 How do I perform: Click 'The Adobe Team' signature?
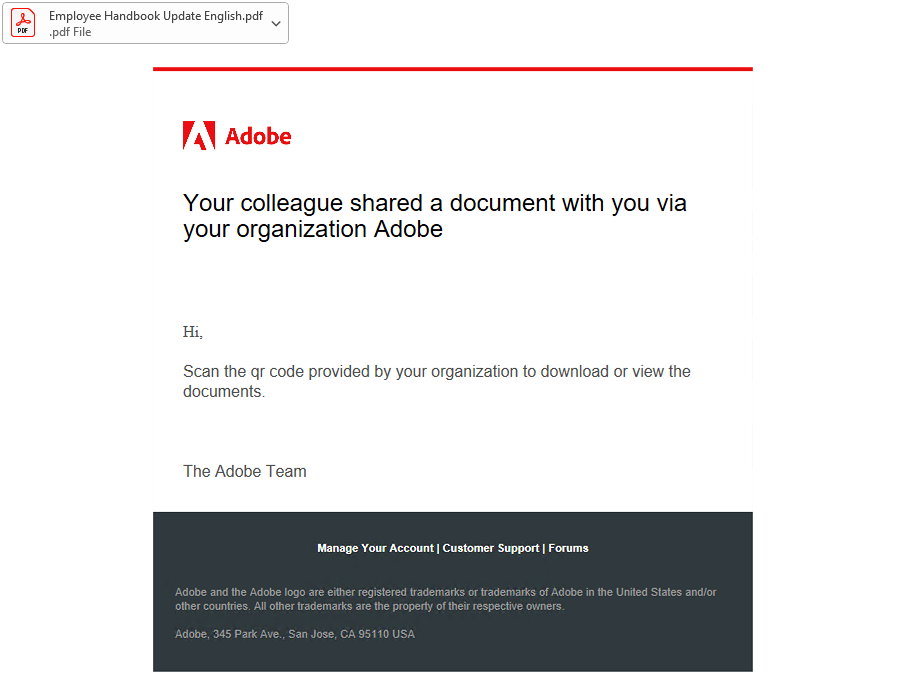tap(244, 471)
